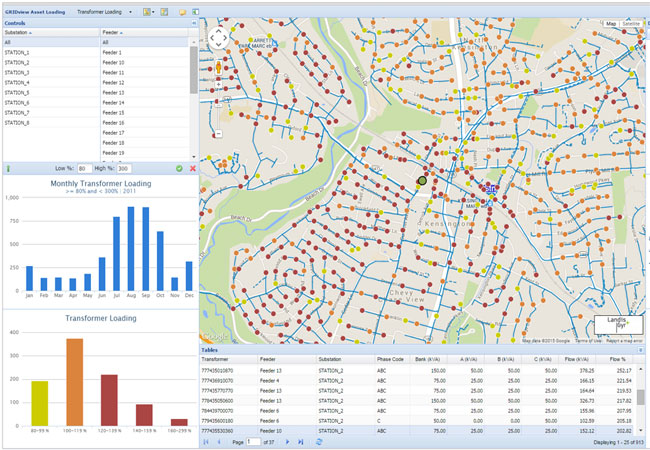650x450 pixels.
Task: Select Feeder 18 in the feeder list
Action: 144,143
